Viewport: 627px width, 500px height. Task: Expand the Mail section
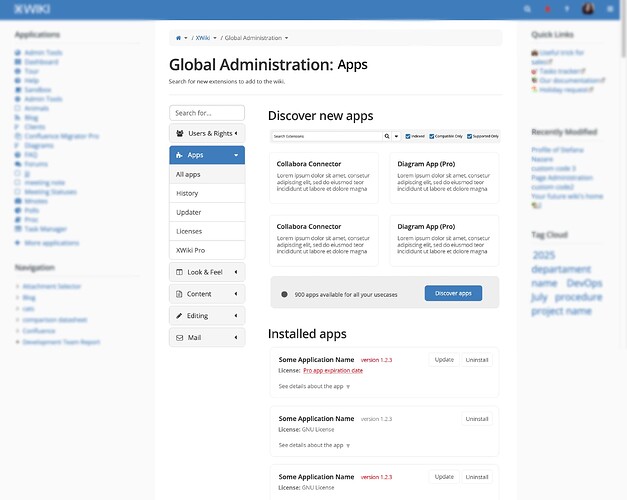(236, 338)
